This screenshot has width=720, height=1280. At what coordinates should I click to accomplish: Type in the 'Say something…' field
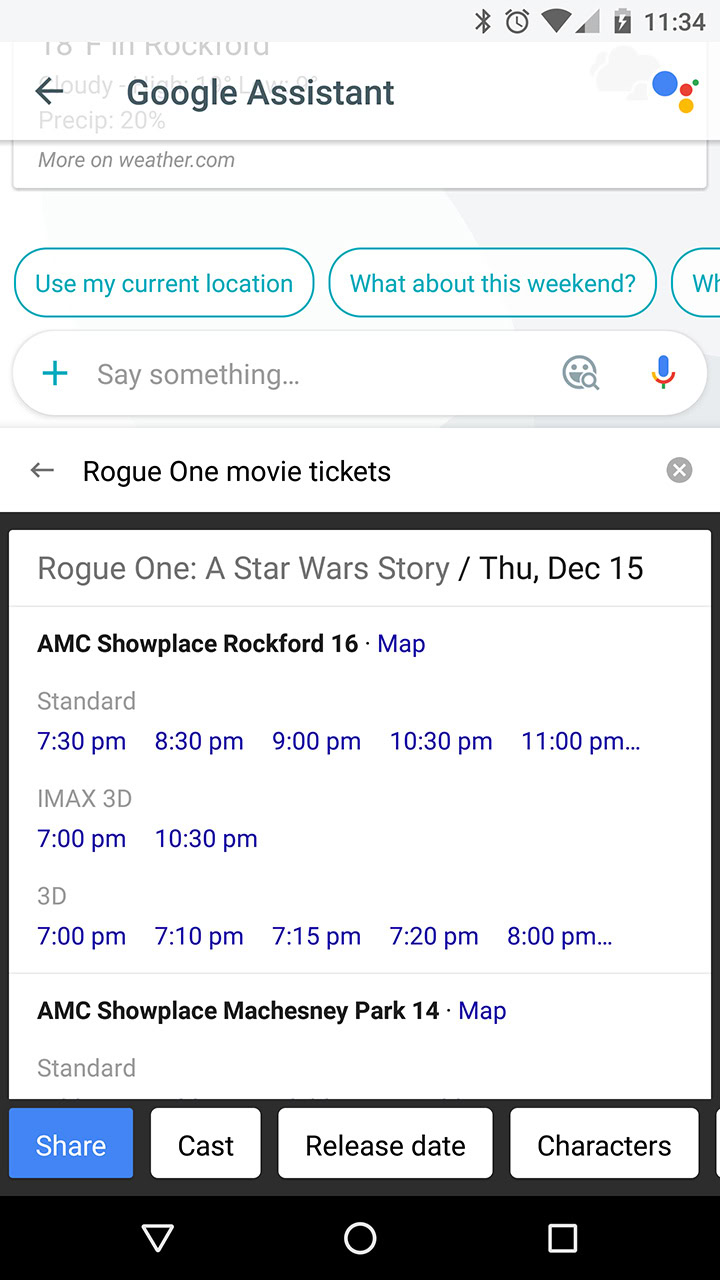(x=300, y=374)
